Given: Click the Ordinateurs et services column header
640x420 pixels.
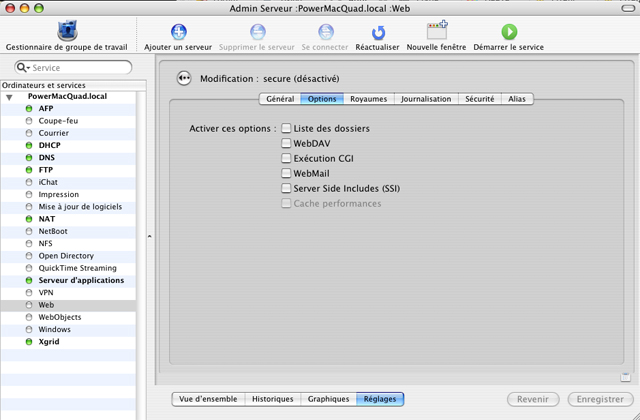Looking at the screenshot, I should click(73, 85).
